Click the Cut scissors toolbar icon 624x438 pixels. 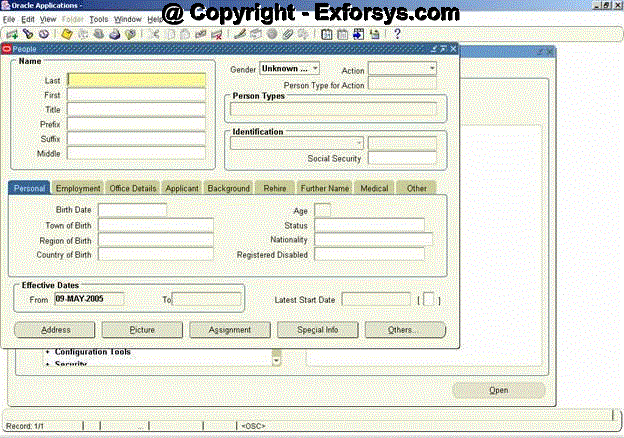point(155,33)
